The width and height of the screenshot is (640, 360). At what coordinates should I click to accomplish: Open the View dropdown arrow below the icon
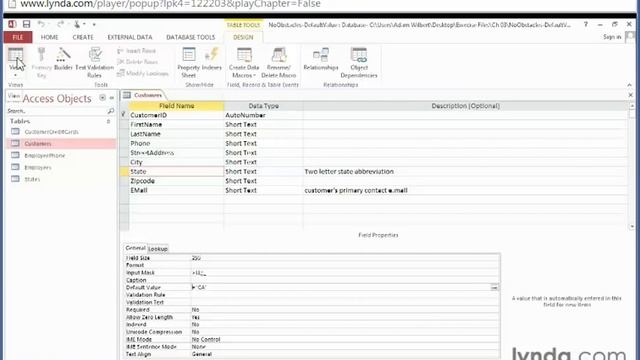click(x=16, y=76)
